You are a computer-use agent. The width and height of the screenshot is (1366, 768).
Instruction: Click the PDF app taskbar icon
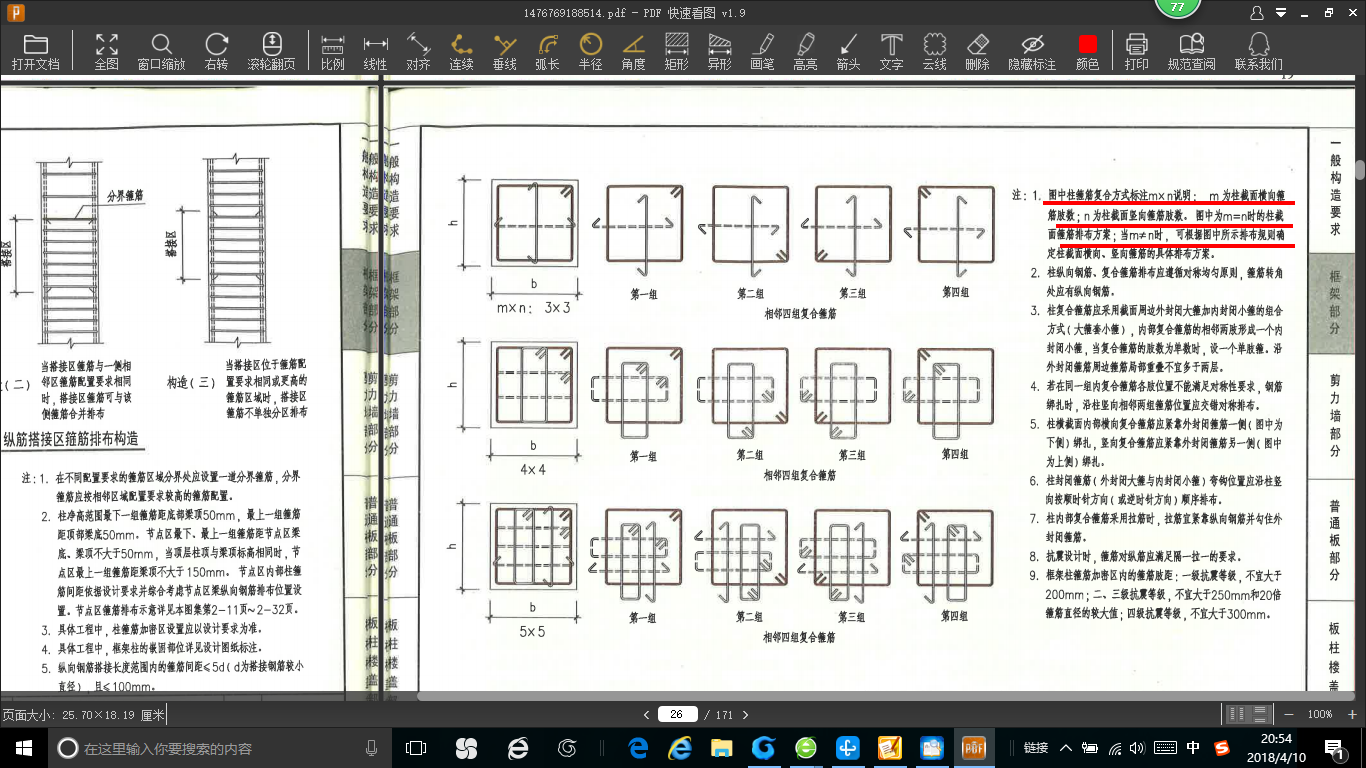tap(973, 747)
